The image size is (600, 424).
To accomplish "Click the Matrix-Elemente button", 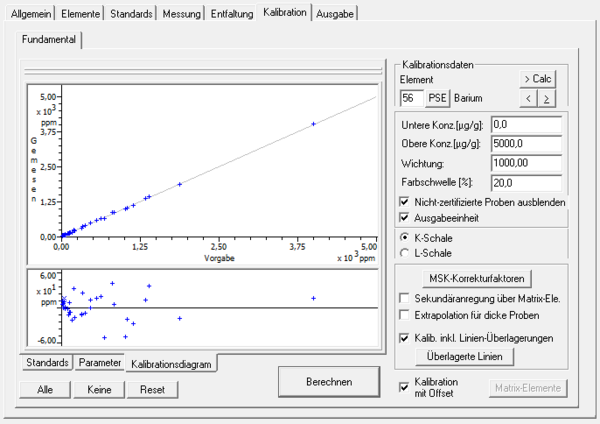I will (528, 388).
